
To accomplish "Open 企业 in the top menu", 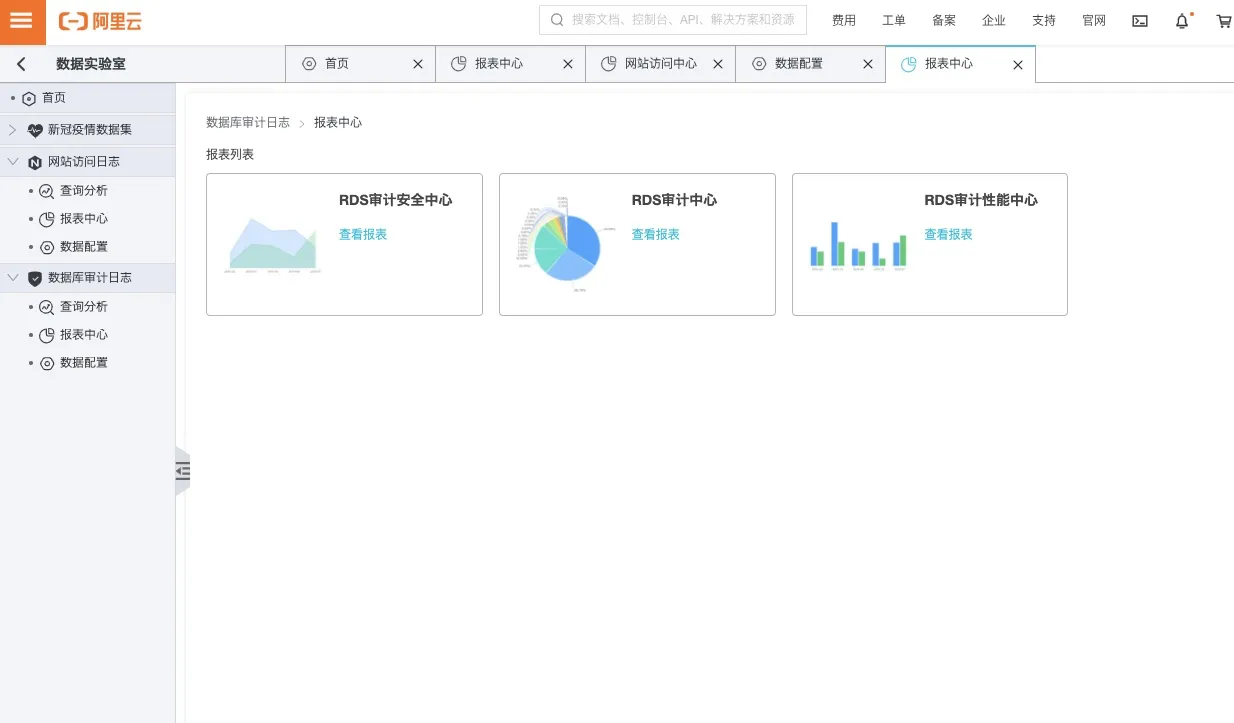I will [994, 21].
